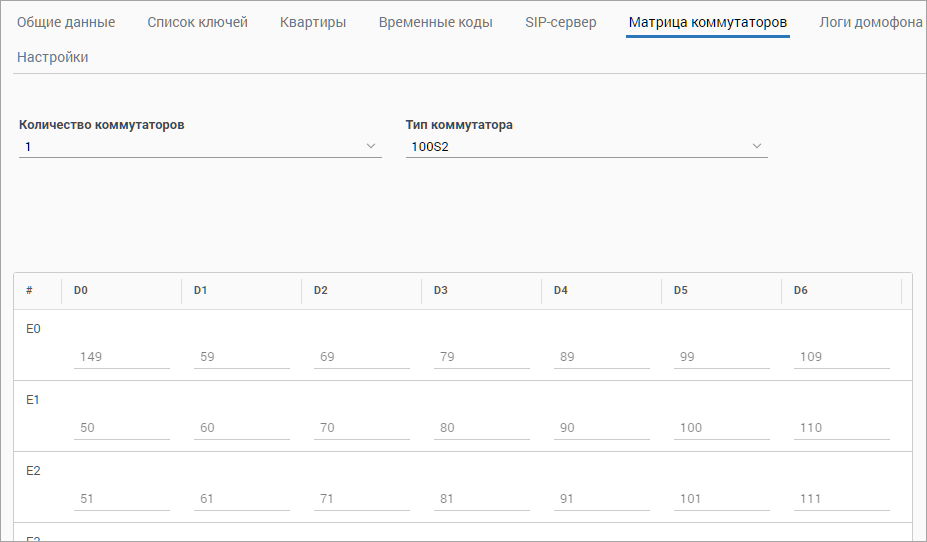927x542 pixels.
Task: Select the SIP-сервер tab
Action: tap(560, 22)
